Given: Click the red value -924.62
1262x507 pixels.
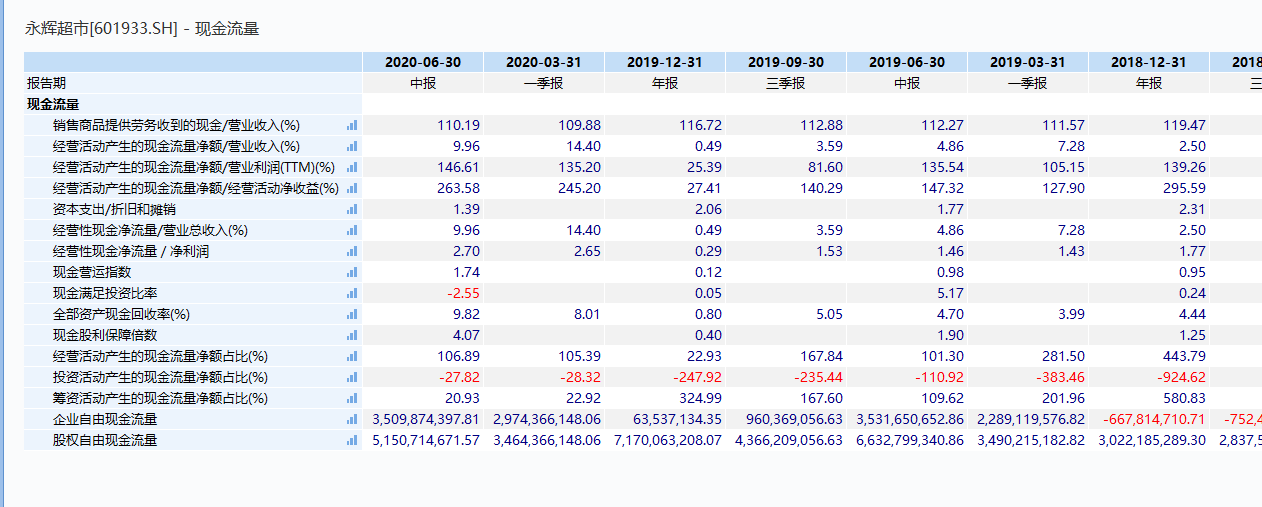Looking at the screenshot, I should point(1182,377).
